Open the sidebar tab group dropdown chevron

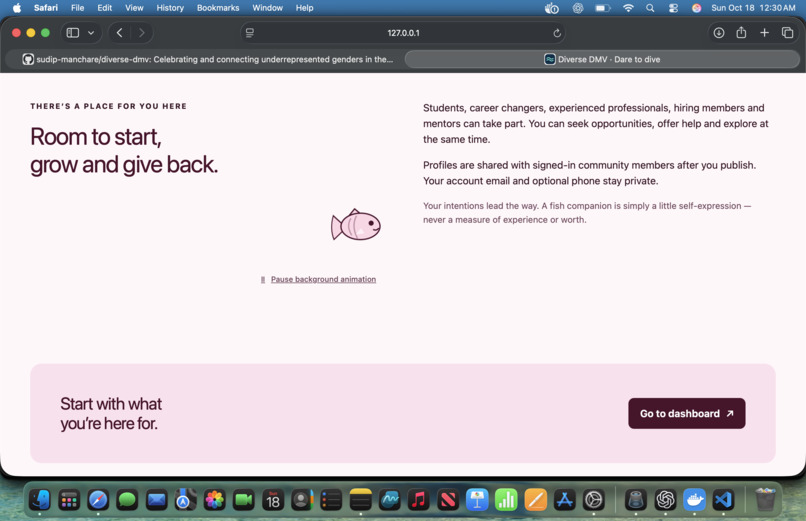click(91, 33)
